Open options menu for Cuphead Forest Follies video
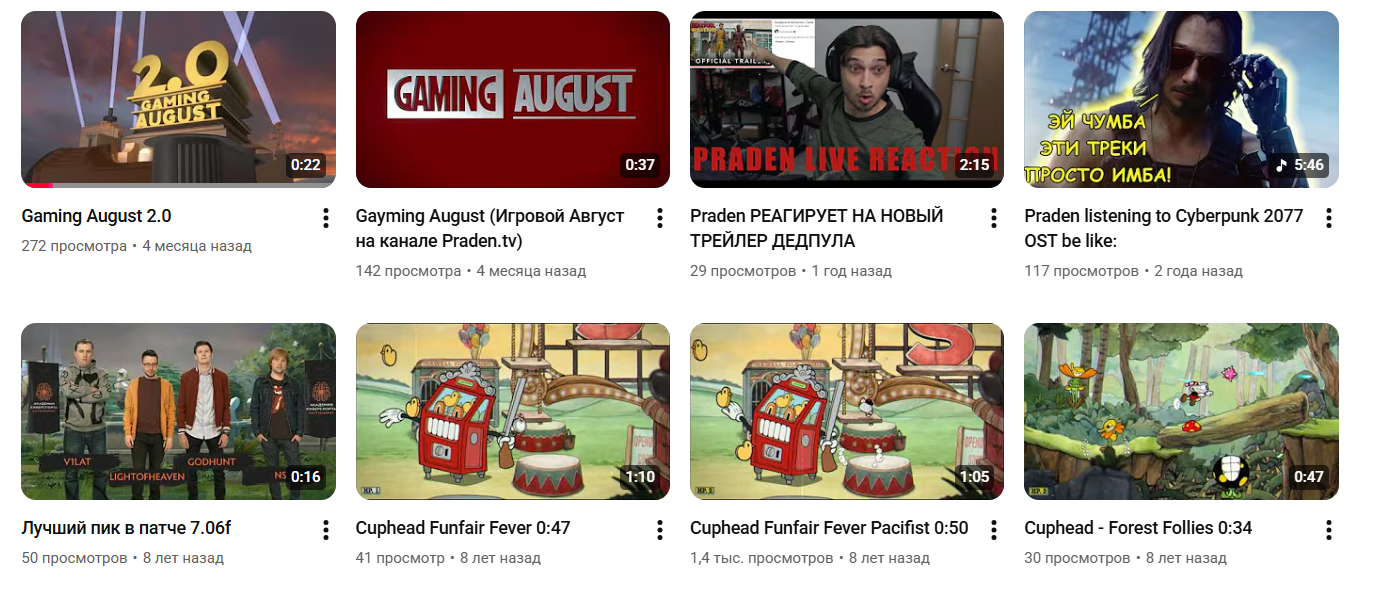 1329,530
